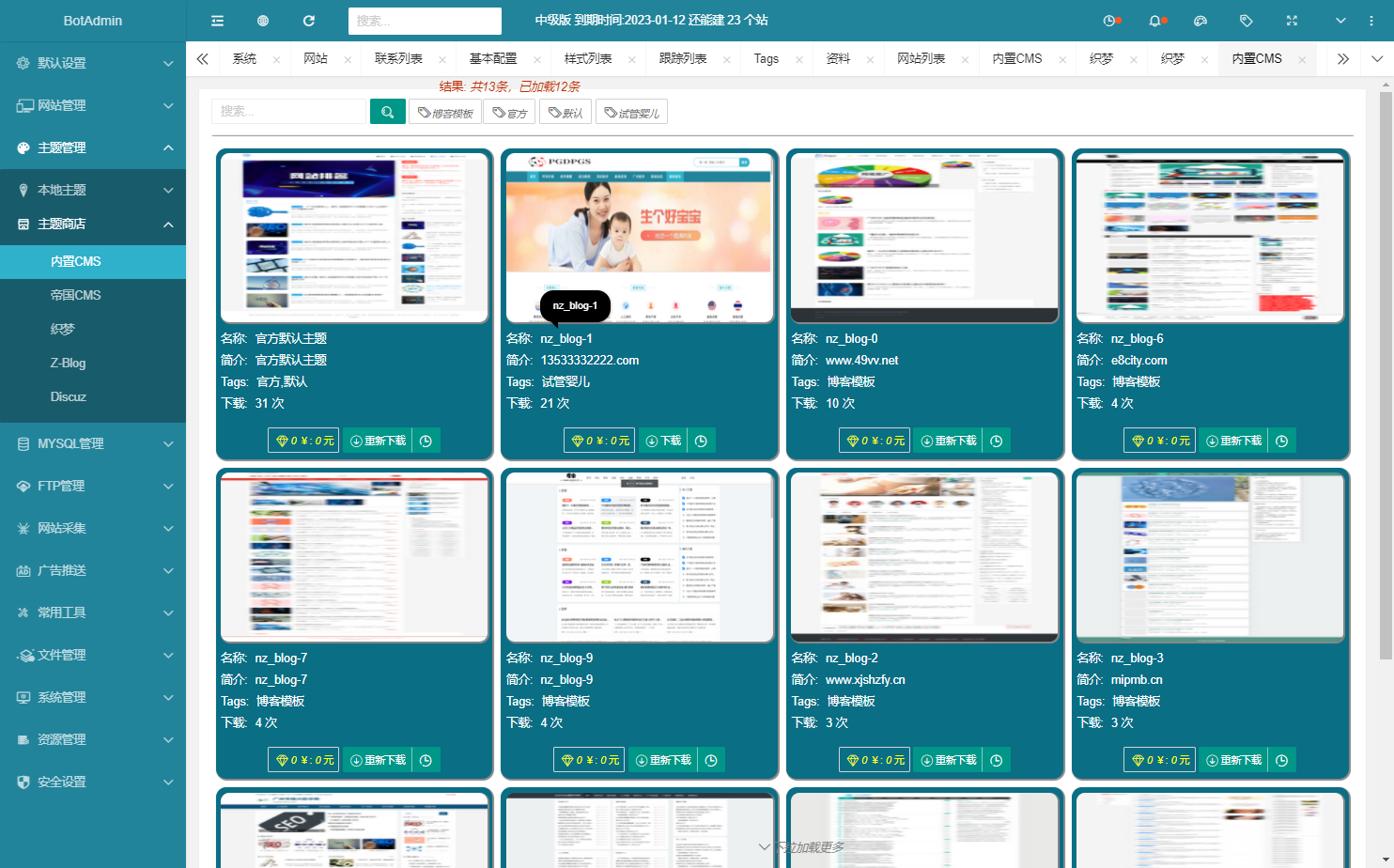Expand the 网站采集 sidebar menu
The width and height of the screenshot is (1394, 868).
pyautogui.click(x=93, y=528)
